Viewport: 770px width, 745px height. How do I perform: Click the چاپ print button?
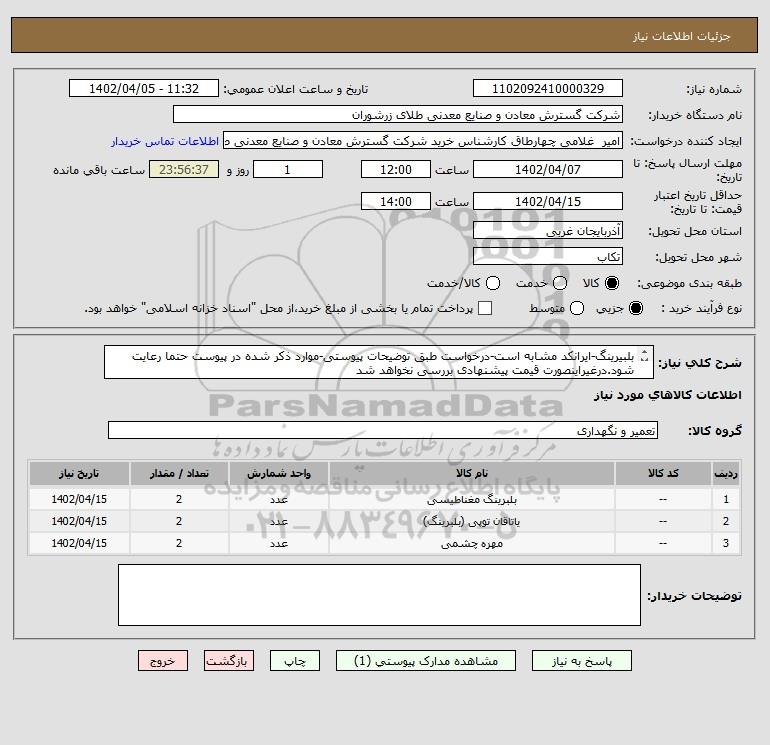pyautogui.click(x=295, y=661)
